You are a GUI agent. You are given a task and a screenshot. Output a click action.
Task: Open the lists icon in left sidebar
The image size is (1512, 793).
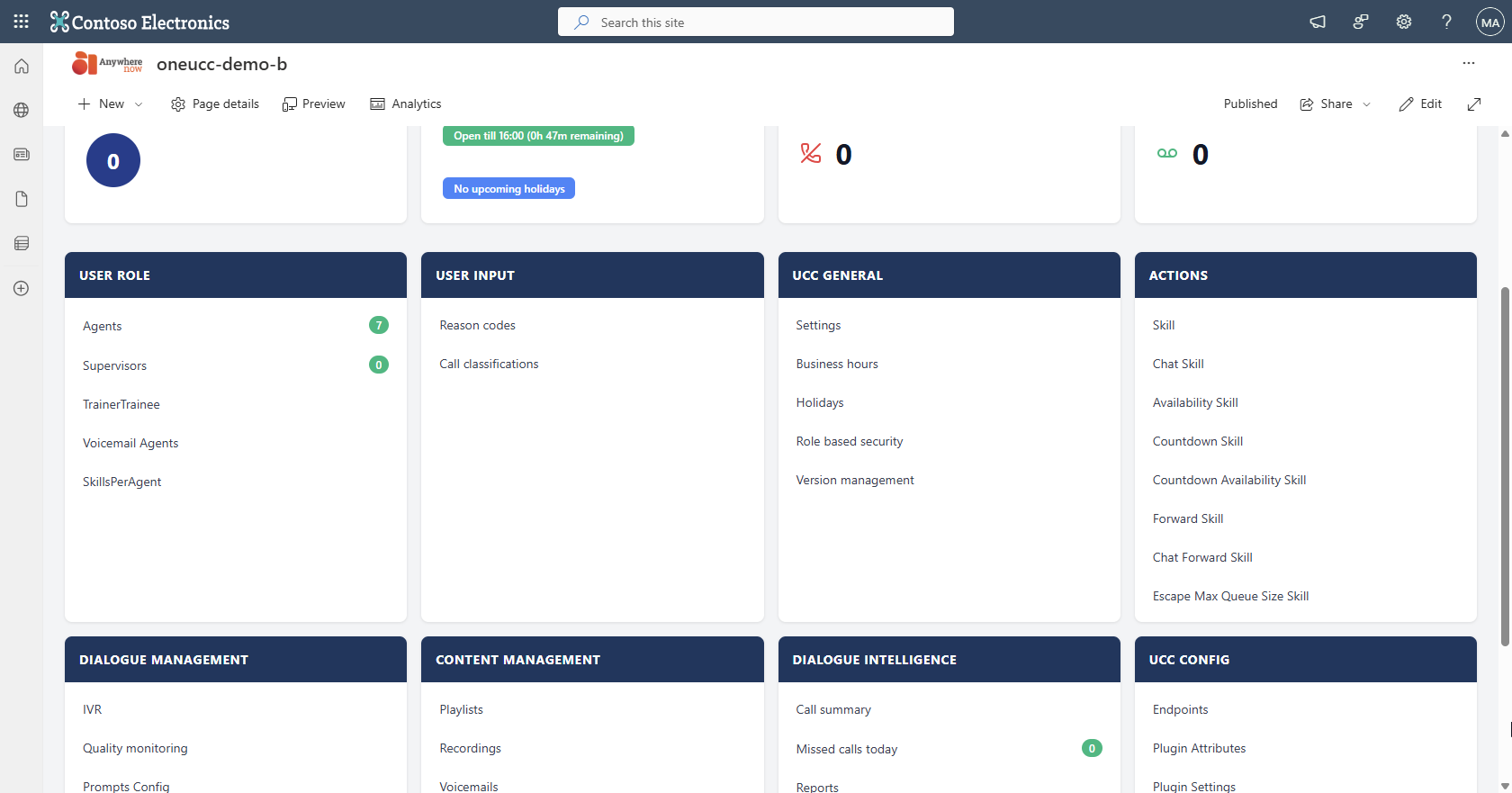tap(22, 243)
